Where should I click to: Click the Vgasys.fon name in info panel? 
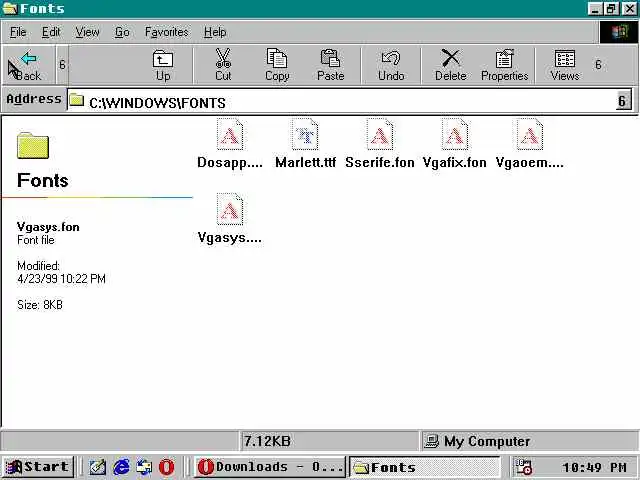click(x=48, y=227)
